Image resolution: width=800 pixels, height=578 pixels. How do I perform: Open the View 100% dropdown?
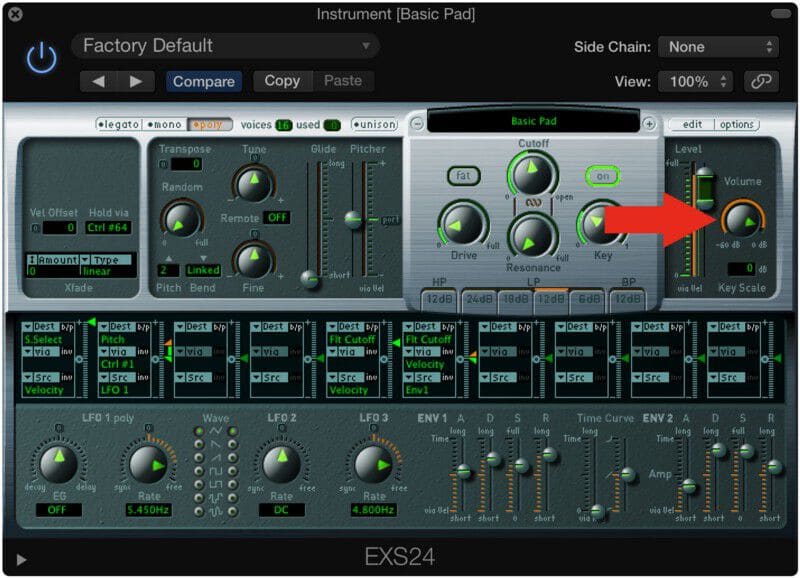pos(695,81)
